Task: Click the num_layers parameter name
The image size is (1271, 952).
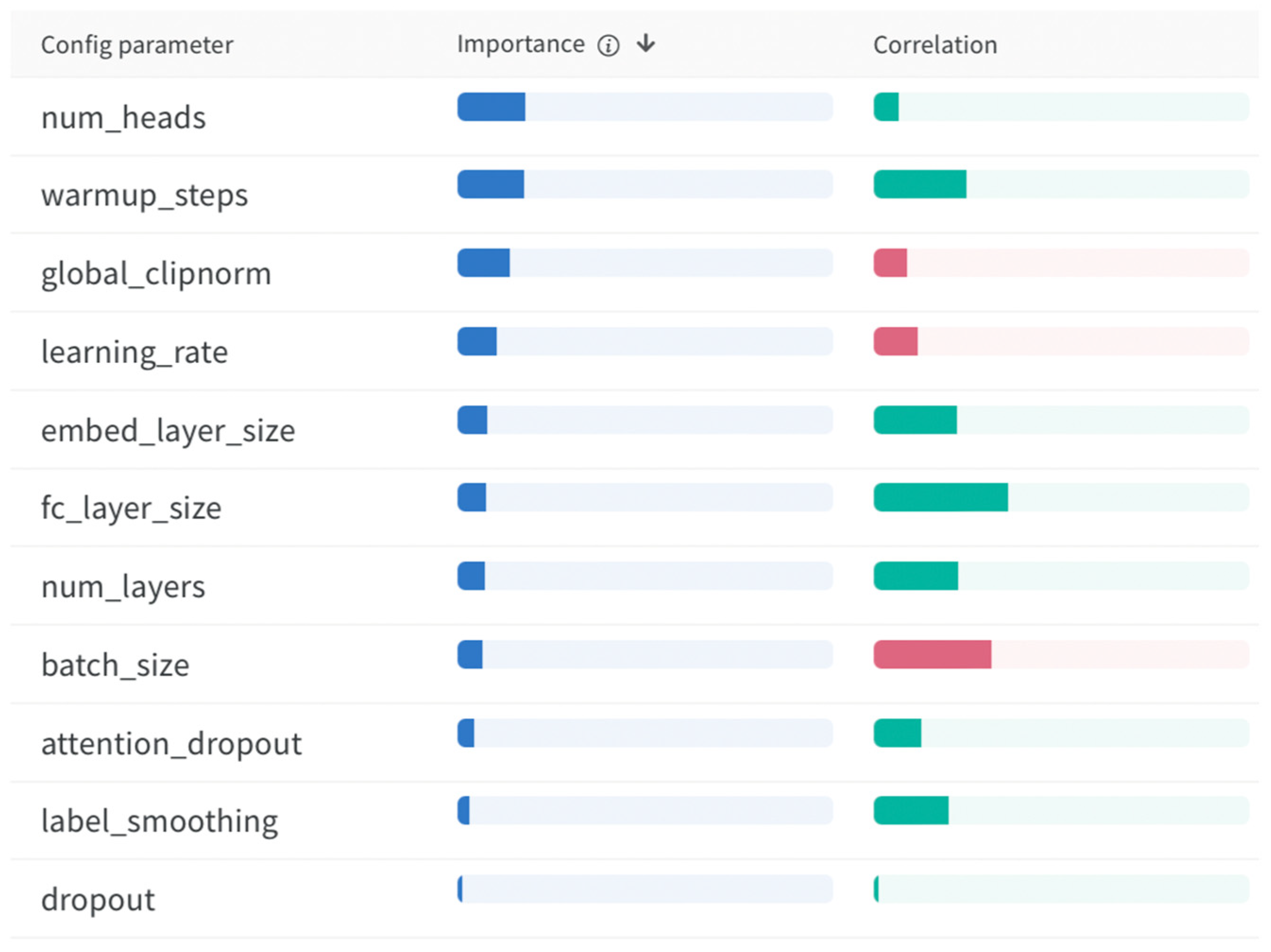Action: [123, 587]
